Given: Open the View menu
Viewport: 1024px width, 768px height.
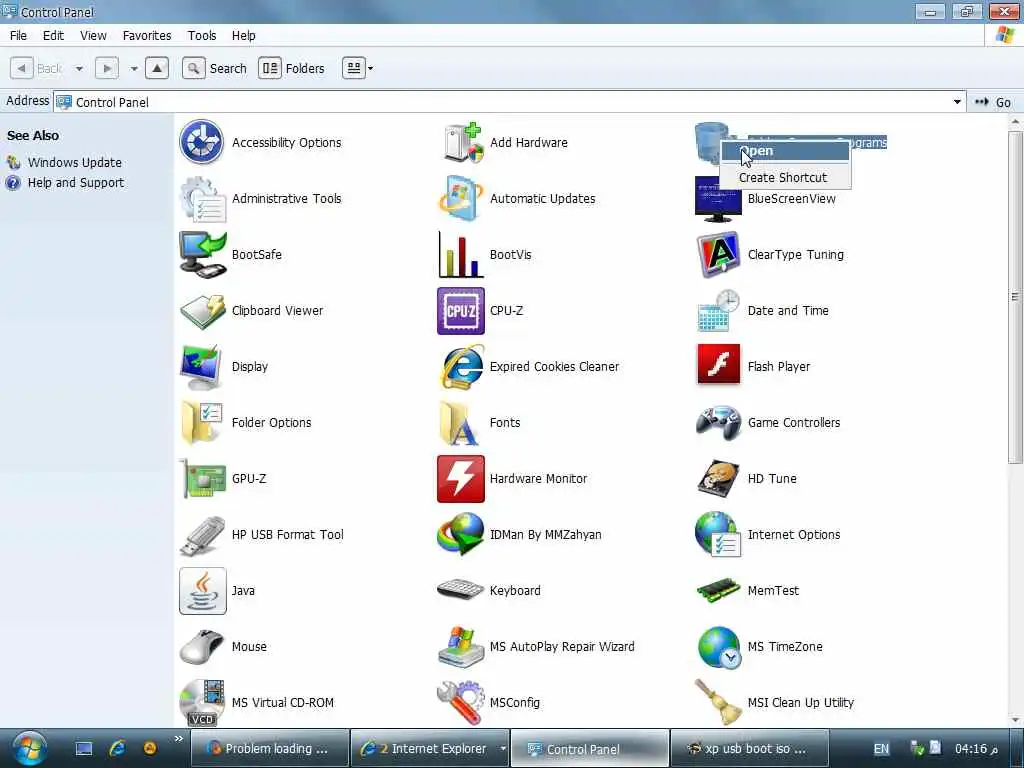Looking at the screenshot, I should 93,35.
